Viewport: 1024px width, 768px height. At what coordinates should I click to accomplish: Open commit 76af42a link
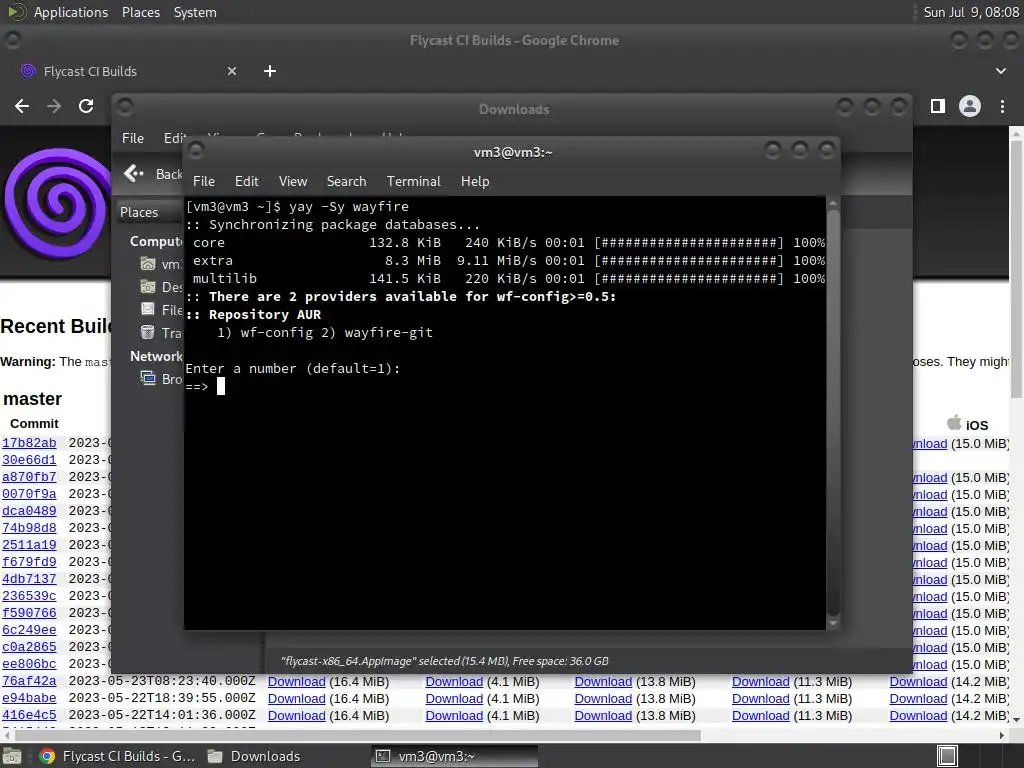point(29,681)
